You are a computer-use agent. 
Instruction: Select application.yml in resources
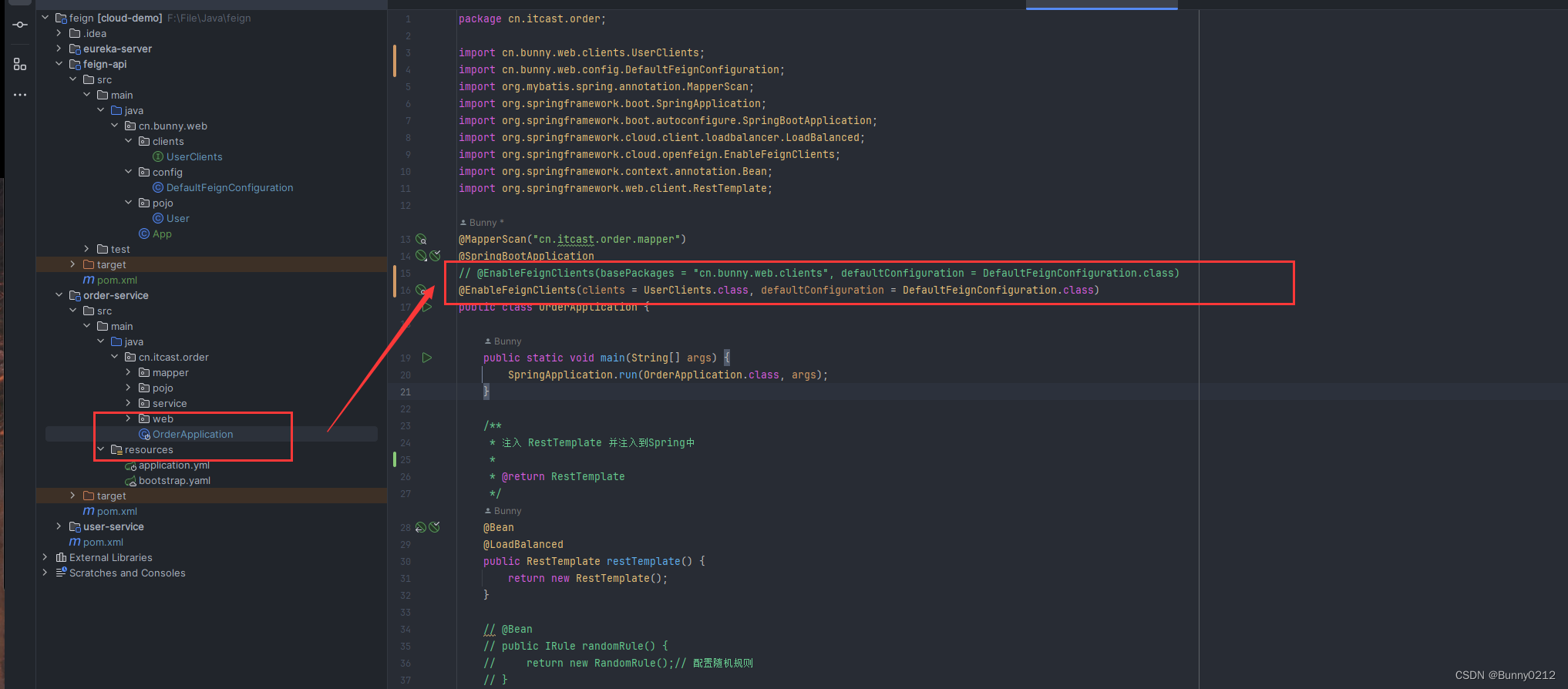click(174, 465)
